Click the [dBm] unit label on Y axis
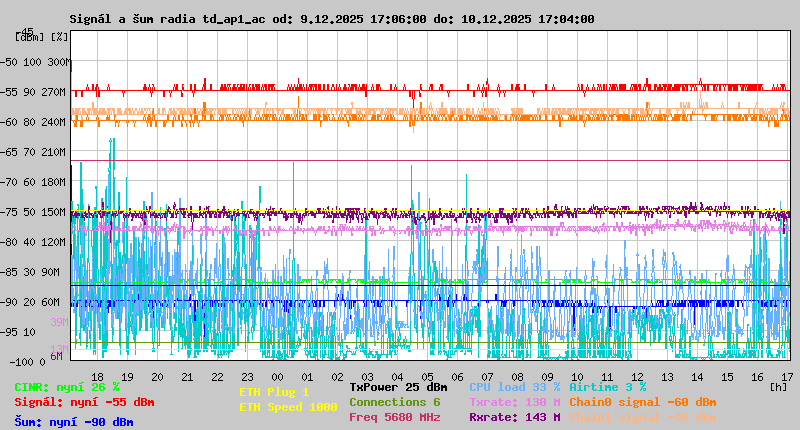This screenshot has width=800, height=430. [29, 36]
